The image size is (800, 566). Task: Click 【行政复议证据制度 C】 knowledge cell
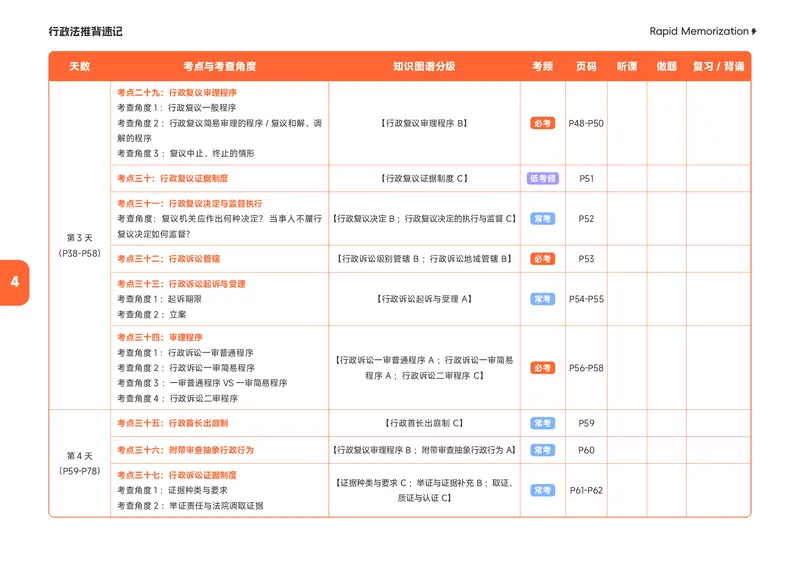[x=424, y=179]
